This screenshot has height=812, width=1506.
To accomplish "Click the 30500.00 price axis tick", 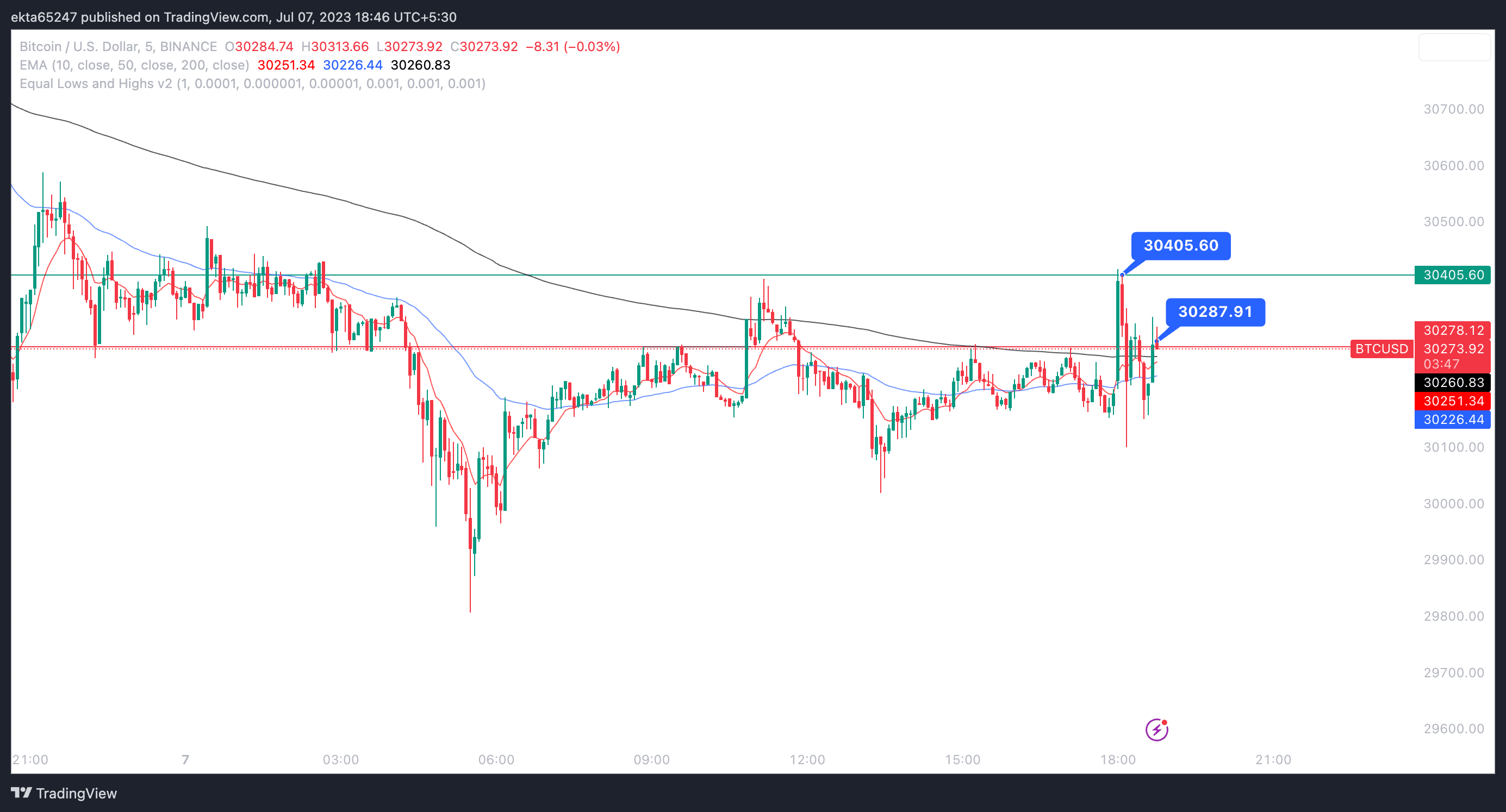I will tap(1453, 222).
